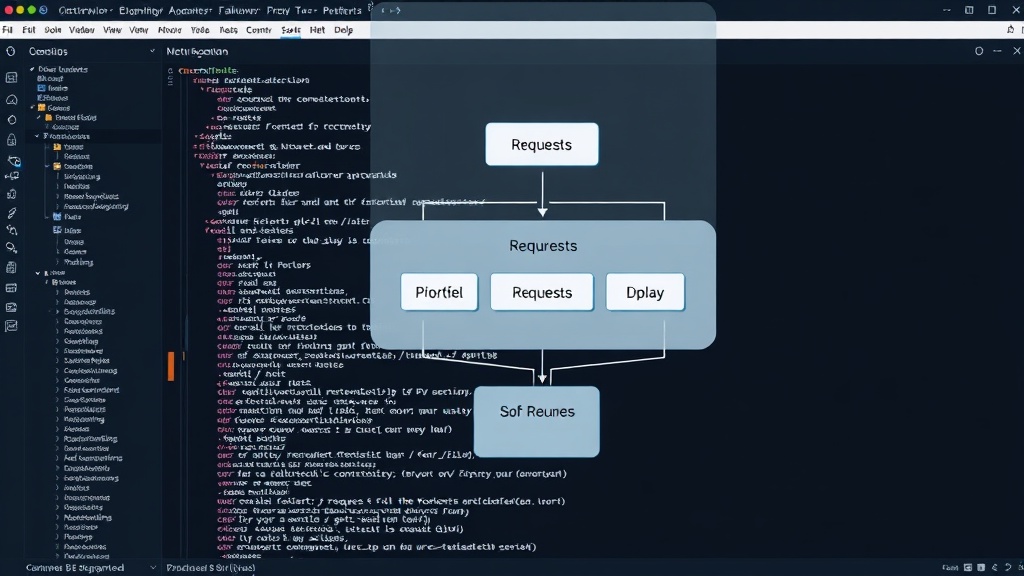The height and width of the screenshot is (576, 1024).
Task: Click the top Requests box in the diagram
Action: (541, 144)
